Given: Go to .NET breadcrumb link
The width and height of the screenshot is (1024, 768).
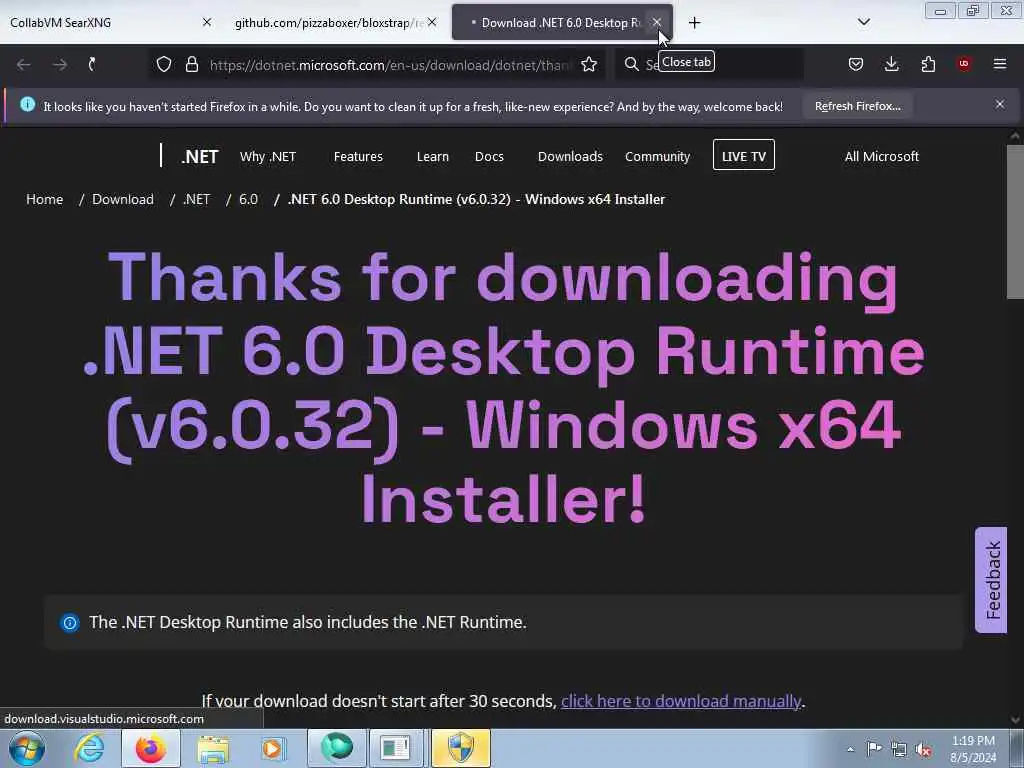Looking at the screenshot, I should click(x=197, y=200).
